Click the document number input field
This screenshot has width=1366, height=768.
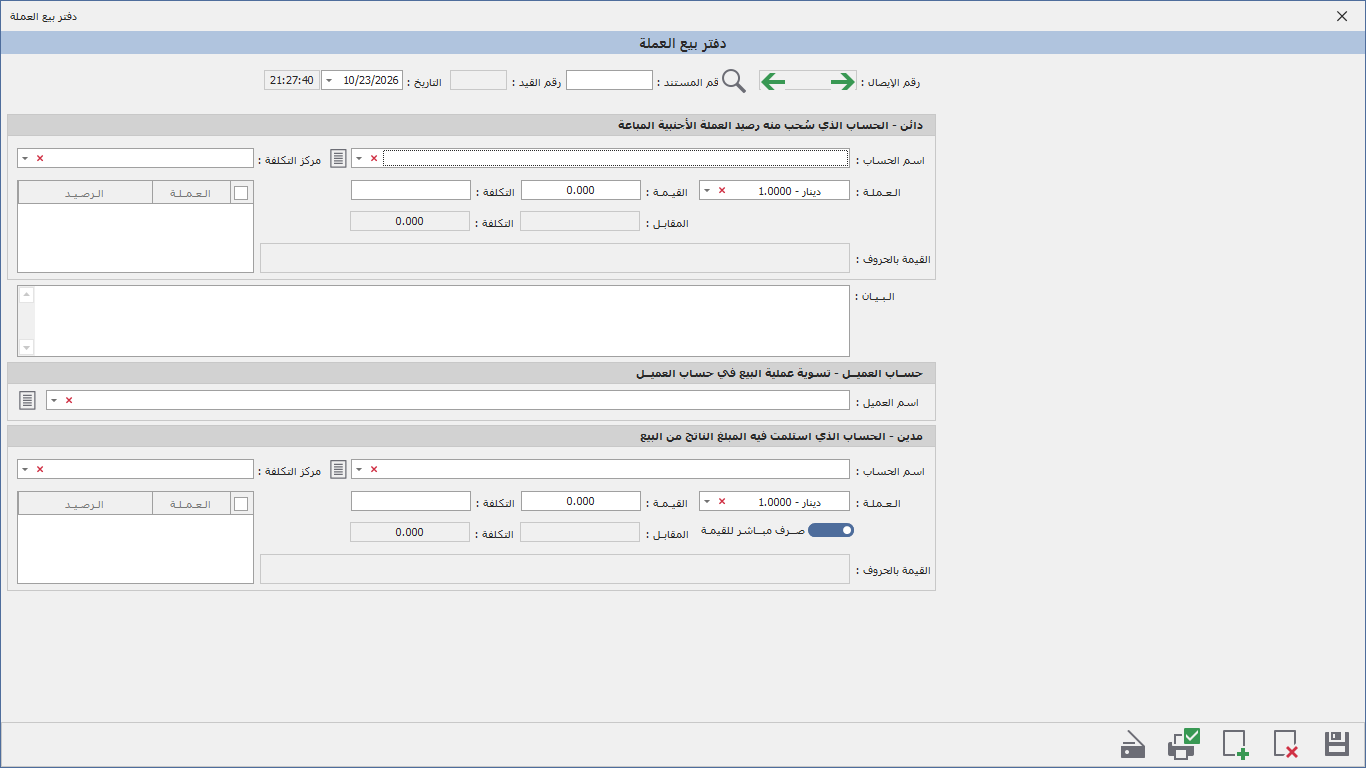click(609, 80)
